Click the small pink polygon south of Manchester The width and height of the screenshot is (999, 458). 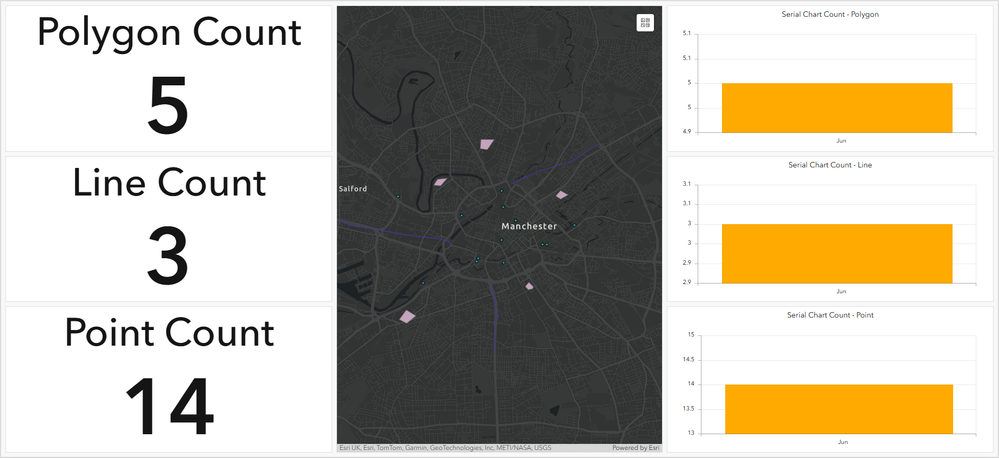click(529, 287)
